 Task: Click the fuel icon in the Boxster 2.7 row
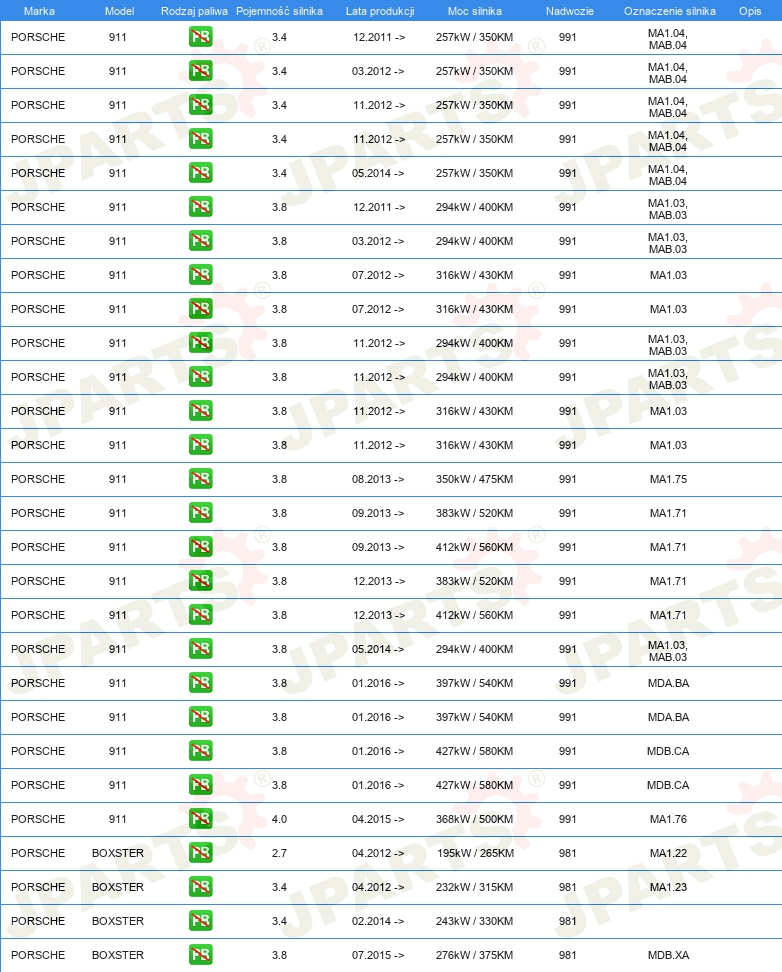(x=200, y=853)
